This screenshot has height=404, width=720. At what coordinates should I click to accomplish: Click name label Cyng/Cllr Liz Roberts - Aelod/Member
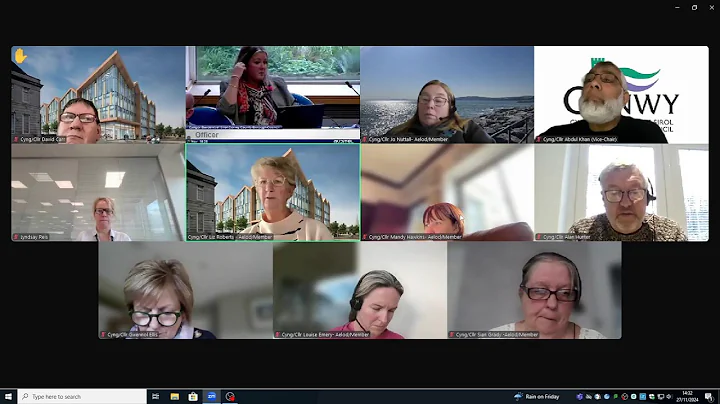(x=230, y=237)
